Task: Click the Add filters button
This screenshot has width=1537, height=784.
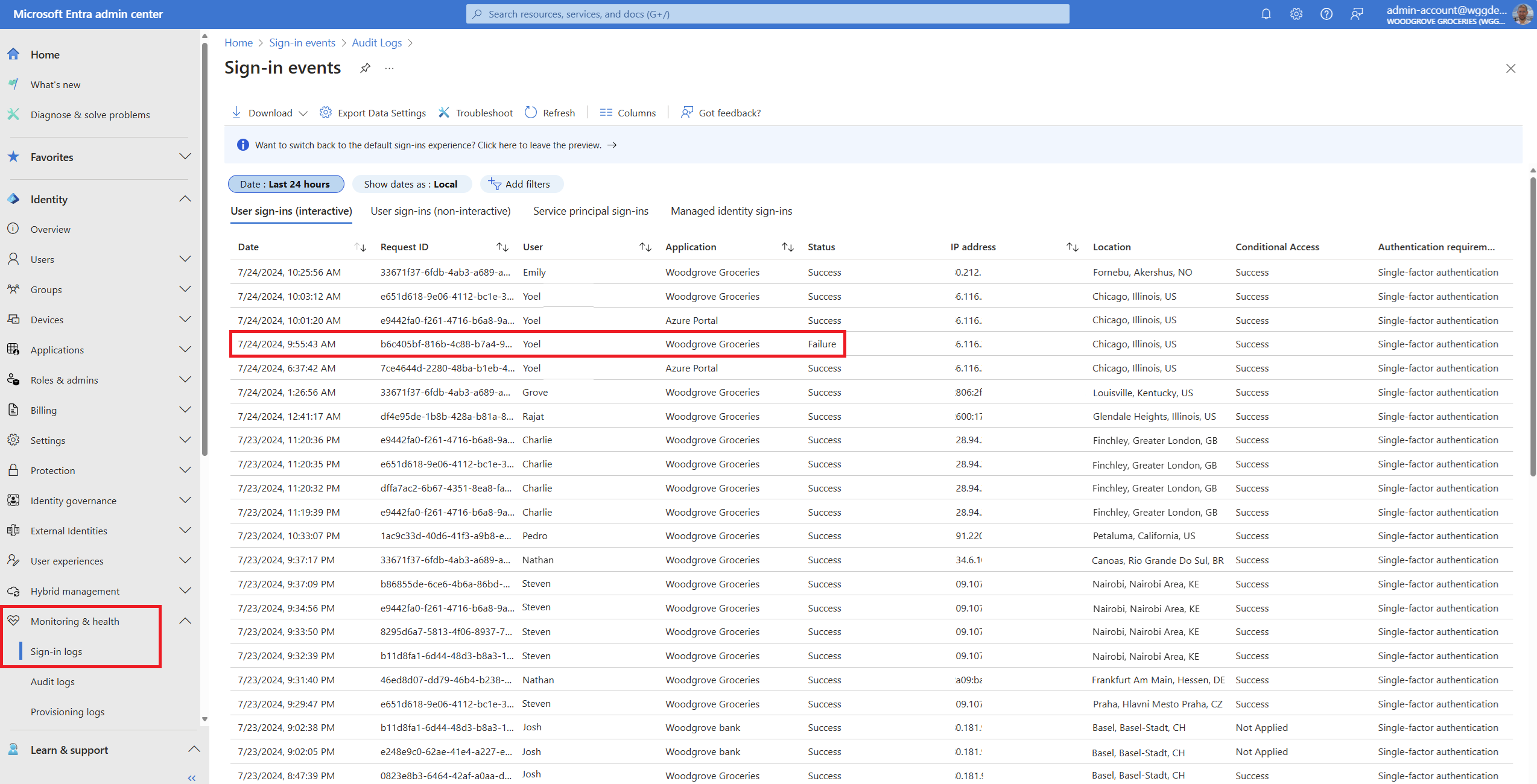Action: point(521,184)
